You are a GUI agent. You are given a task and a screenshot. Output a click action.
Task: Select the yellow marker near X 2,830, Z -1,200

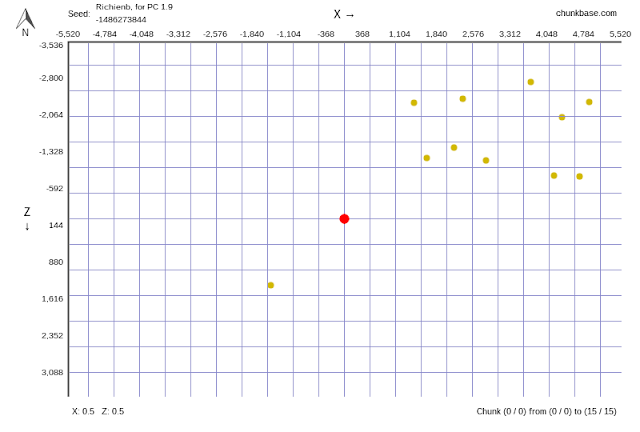(x=486, y=160)
